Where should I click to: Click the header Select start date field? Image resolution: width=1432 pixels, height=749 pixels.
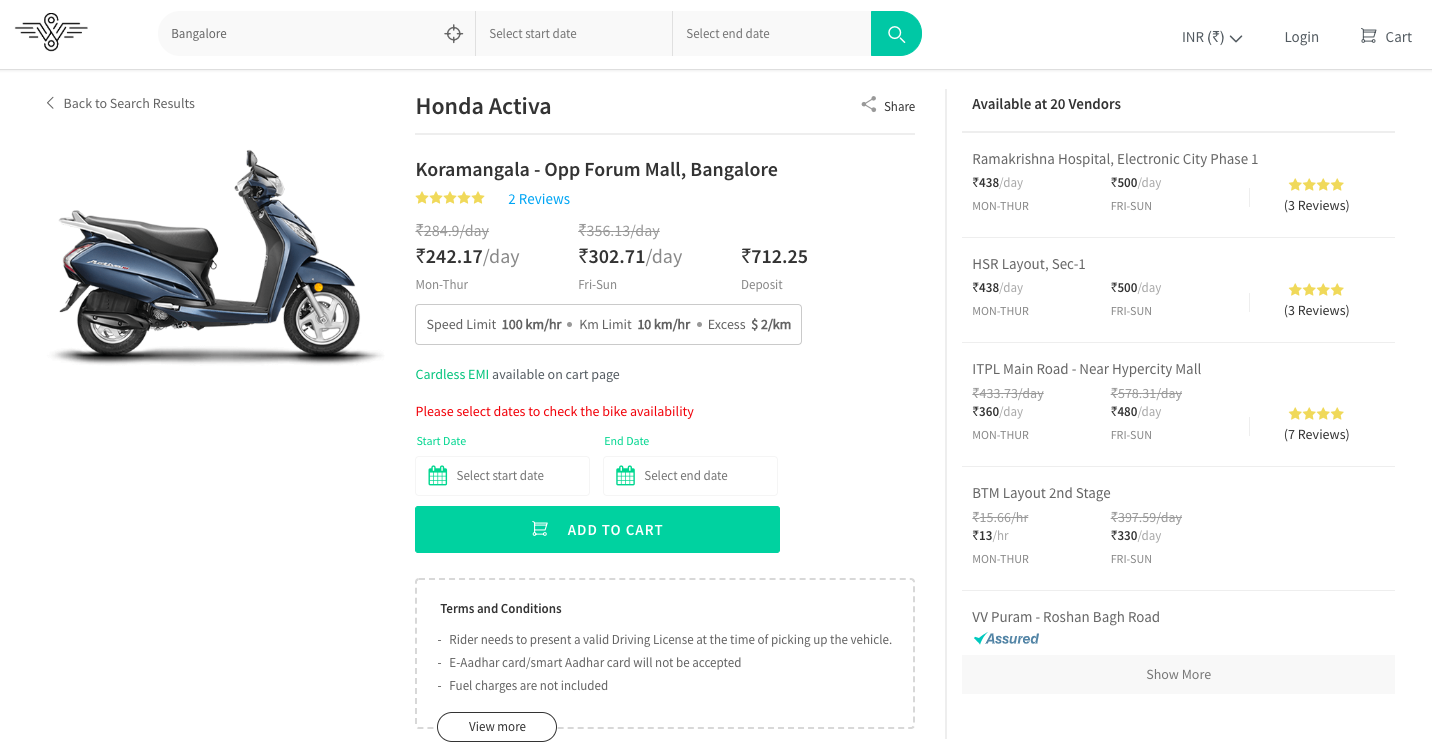[573, 34]
